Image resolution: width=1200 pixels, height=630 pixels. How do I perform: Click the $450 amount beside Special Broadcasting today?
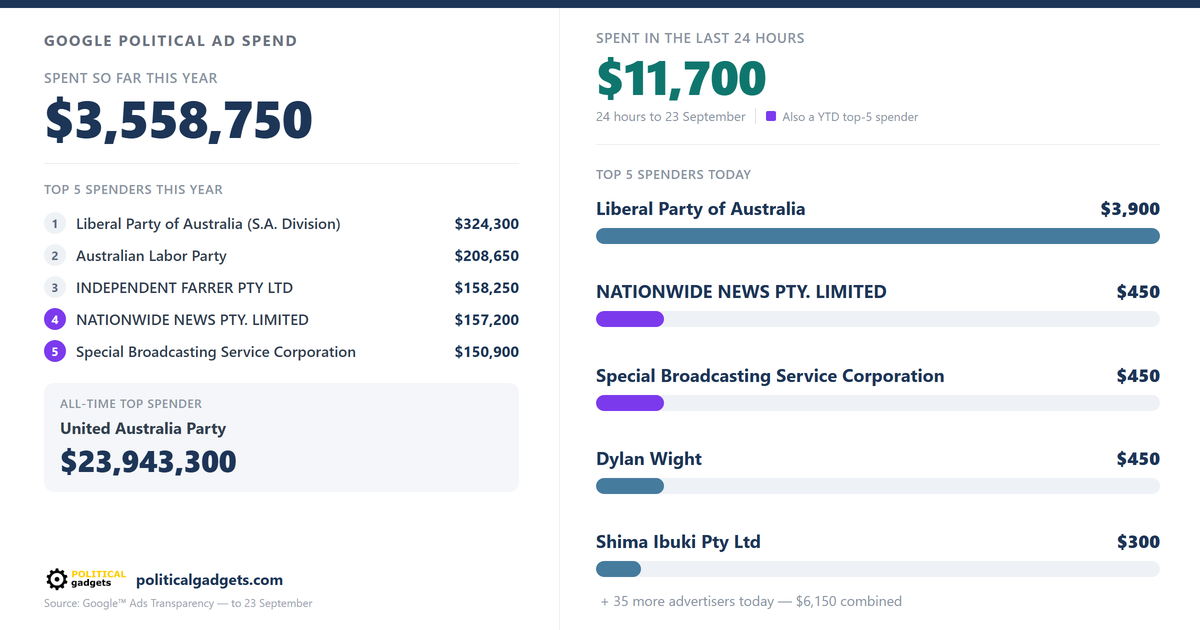(x=1138, y=376)
